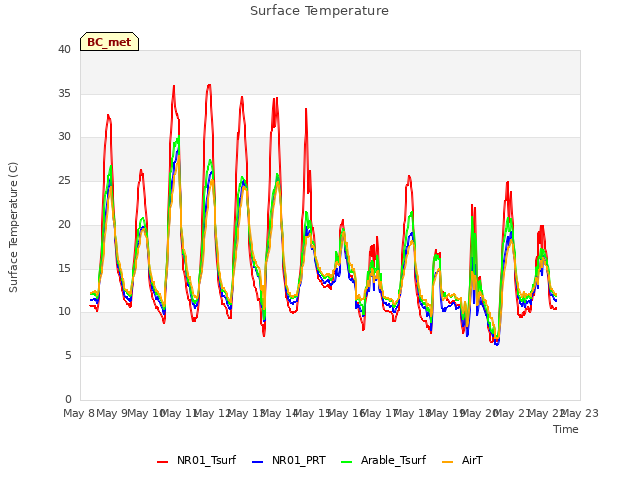Click the Surface Temperature chart title
Image resolution: width=640 pixels, height=480 pixels.
point(320,11)
